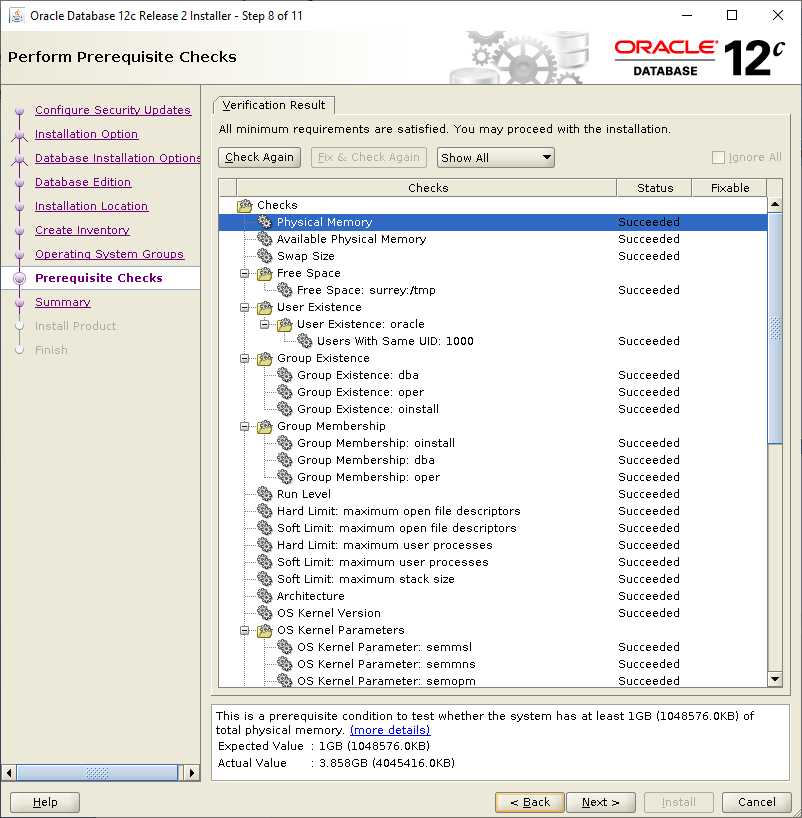Open the Installation Option step
The image size is (802, 818).
(87, 134)
